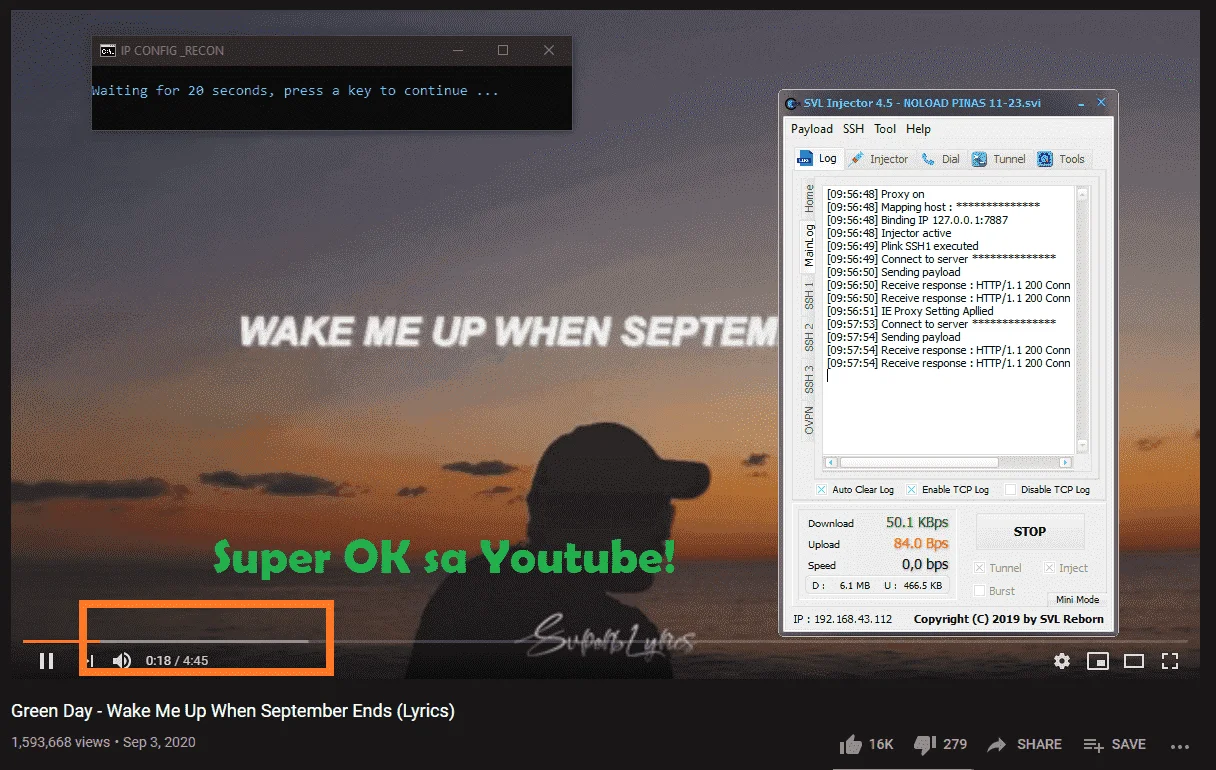Select the MainLog vertical tab
This screenshot has width=1216, height=770.
[x=809, y=245]
